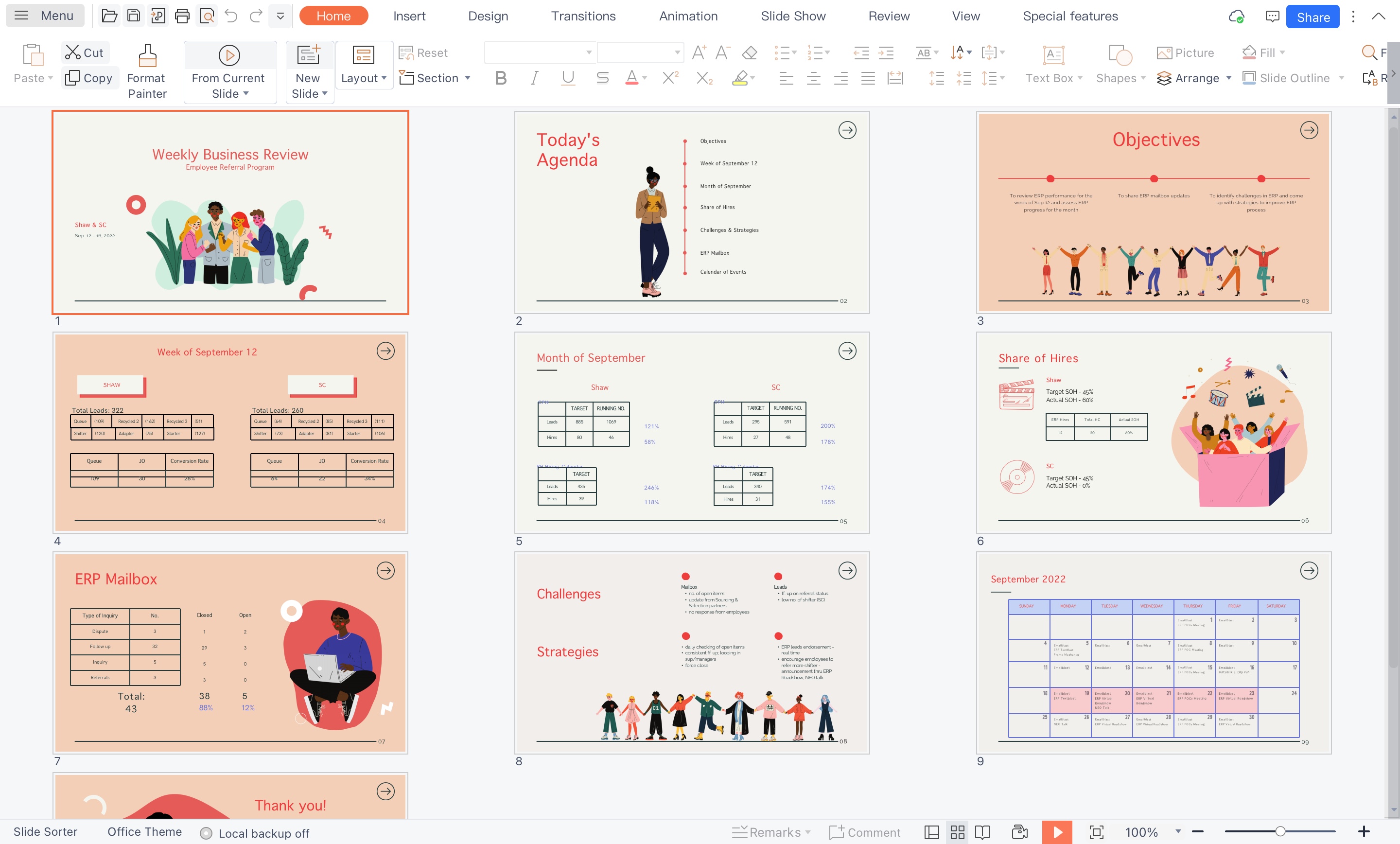Click the blue Share button
1400x844 pixels.
(x=1312, y=17)
